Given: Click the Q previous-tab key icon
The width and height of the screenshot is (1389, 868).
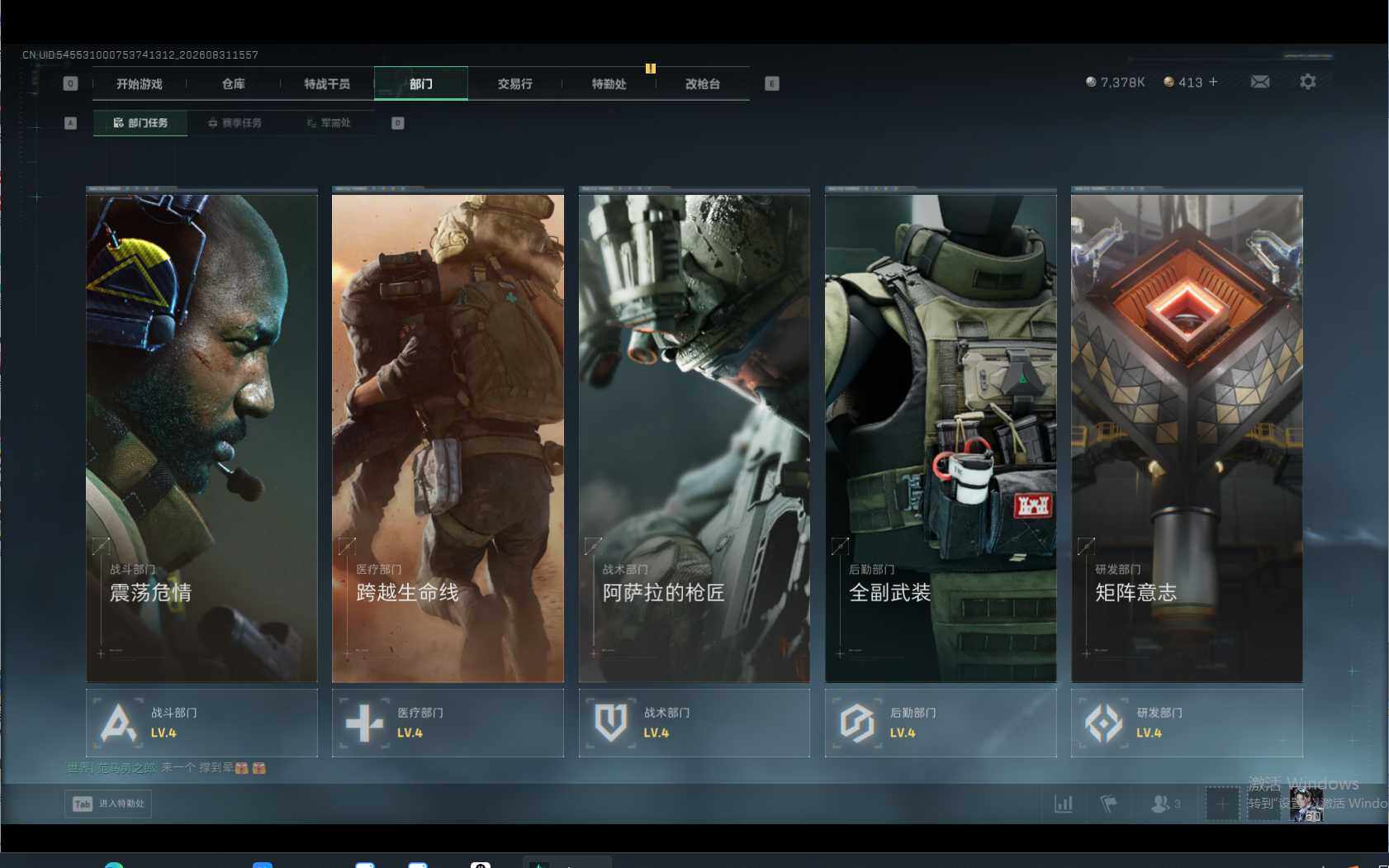Looking at the screenshot, I should point(70,83).
